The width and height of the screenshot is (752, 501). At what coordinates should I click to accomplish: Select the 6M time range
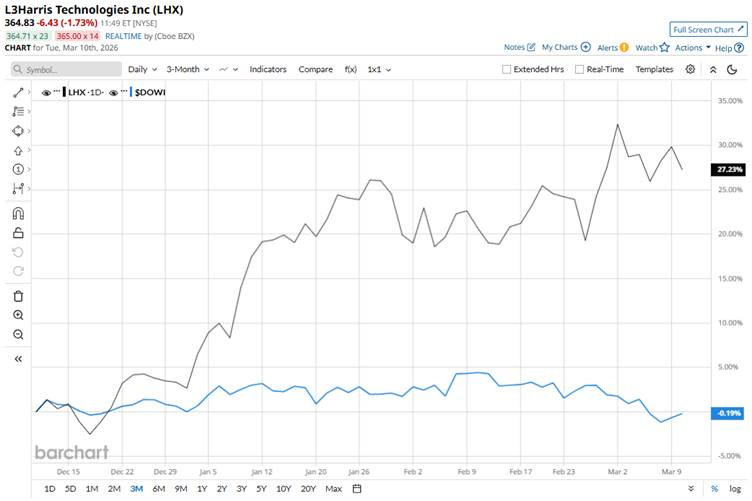[158, 489]
